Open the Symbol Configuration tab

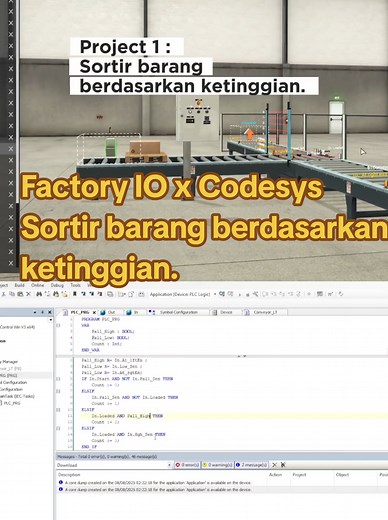click(x=179, y=312)
